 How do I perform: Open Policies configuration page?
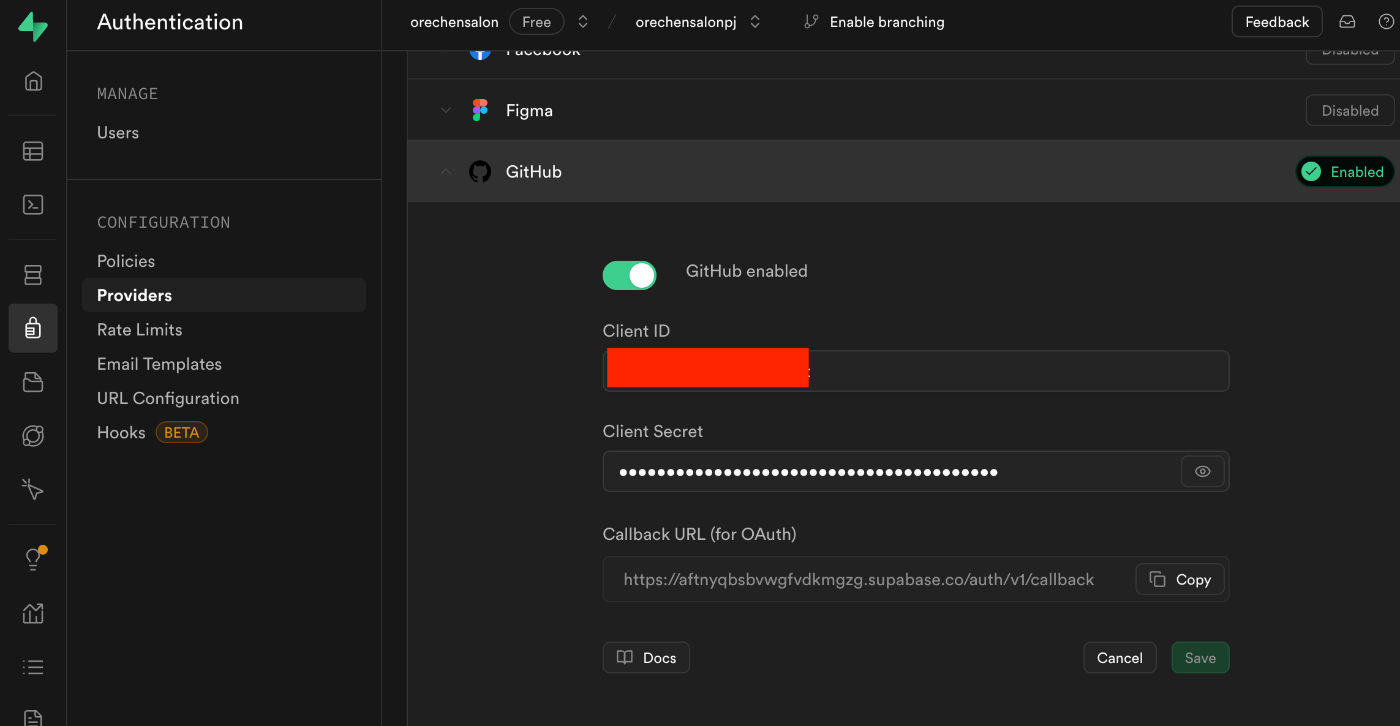point(126,261)
